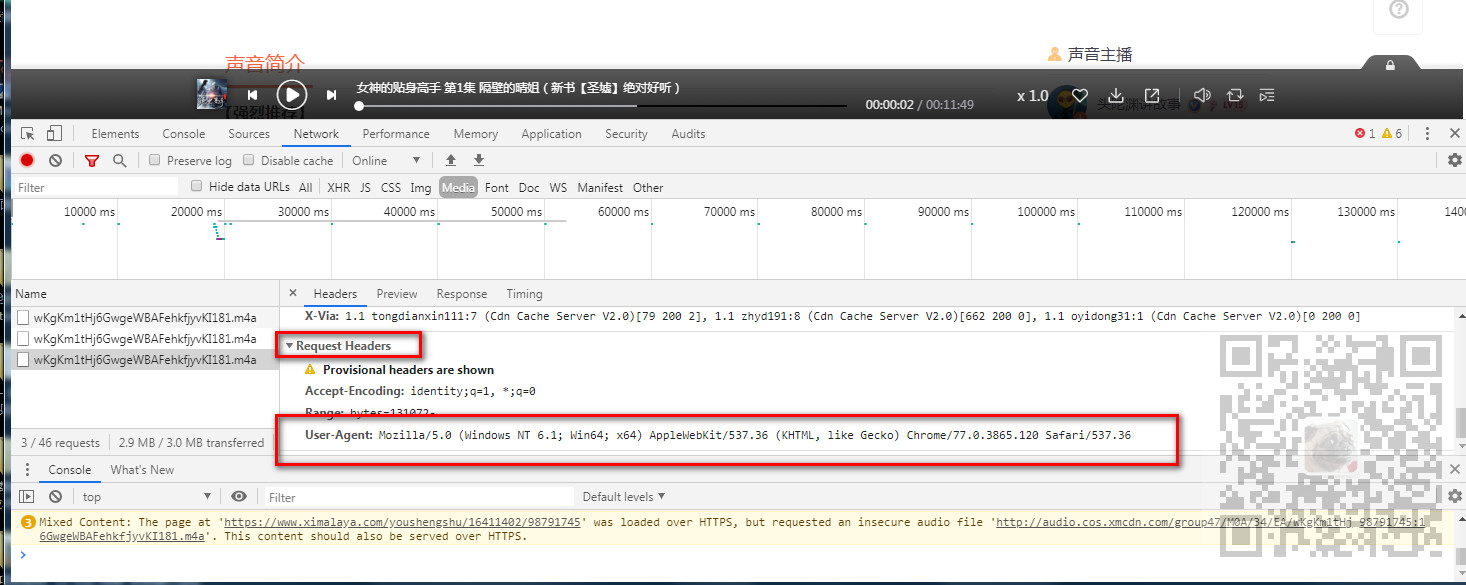Open the console drawer three-dot menu
This screenshot has height=585, width=1466.
click(x=27, y=470)
